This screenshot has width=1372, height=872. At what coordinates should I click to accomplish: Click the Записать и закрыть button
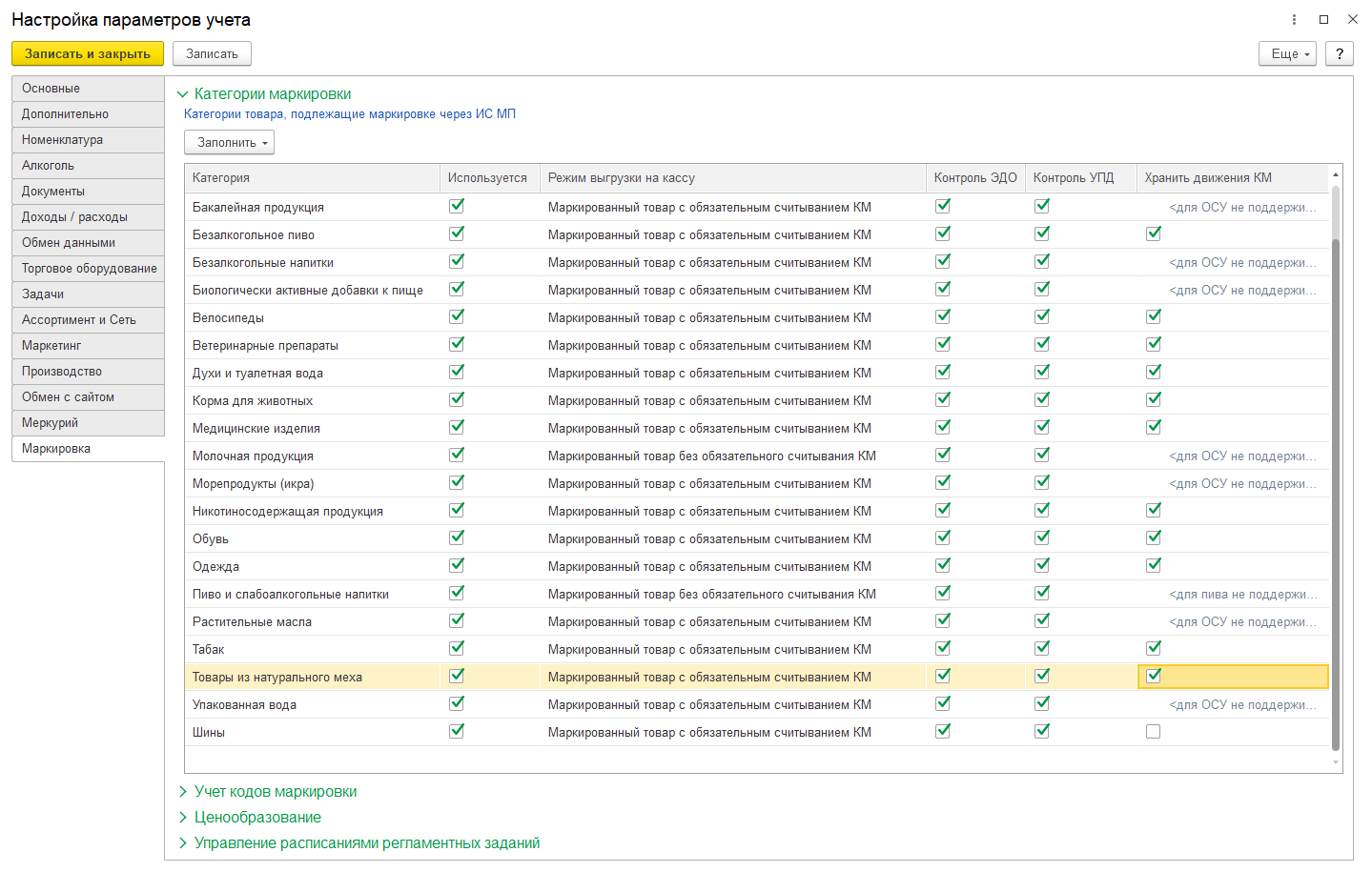pos(88,54)
